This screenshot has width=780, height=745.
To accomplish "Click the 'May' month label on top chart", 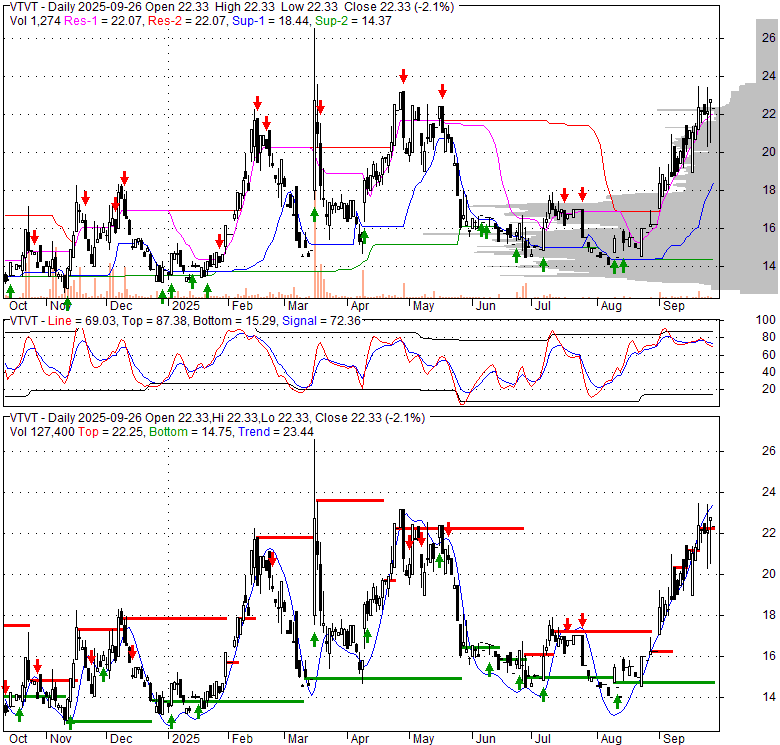I will point(423,306).
